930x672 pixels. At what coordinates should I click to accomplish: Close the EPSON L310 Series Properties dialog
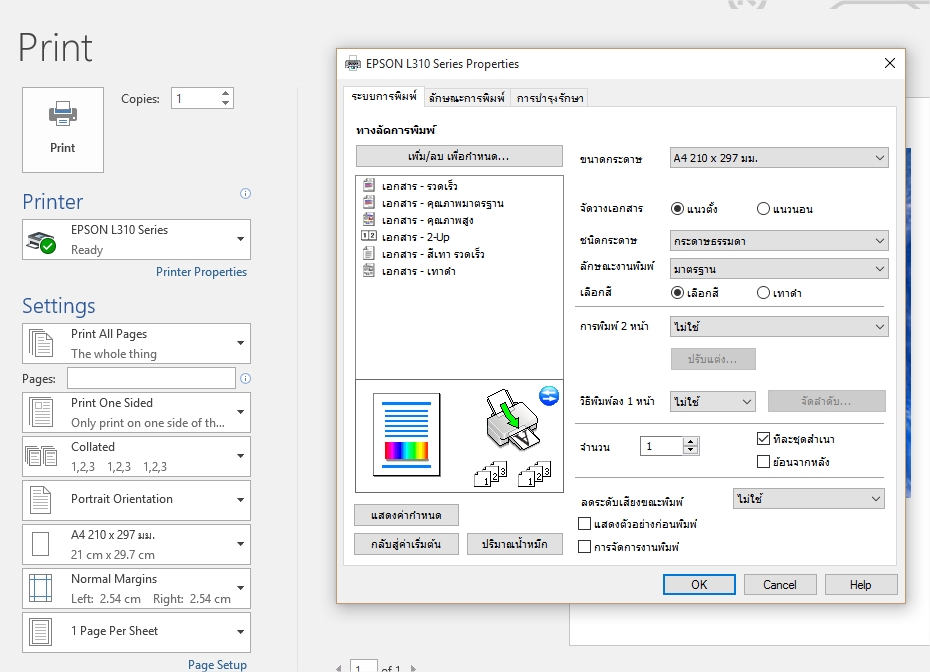pyautogui.click(x=890, y=63)
